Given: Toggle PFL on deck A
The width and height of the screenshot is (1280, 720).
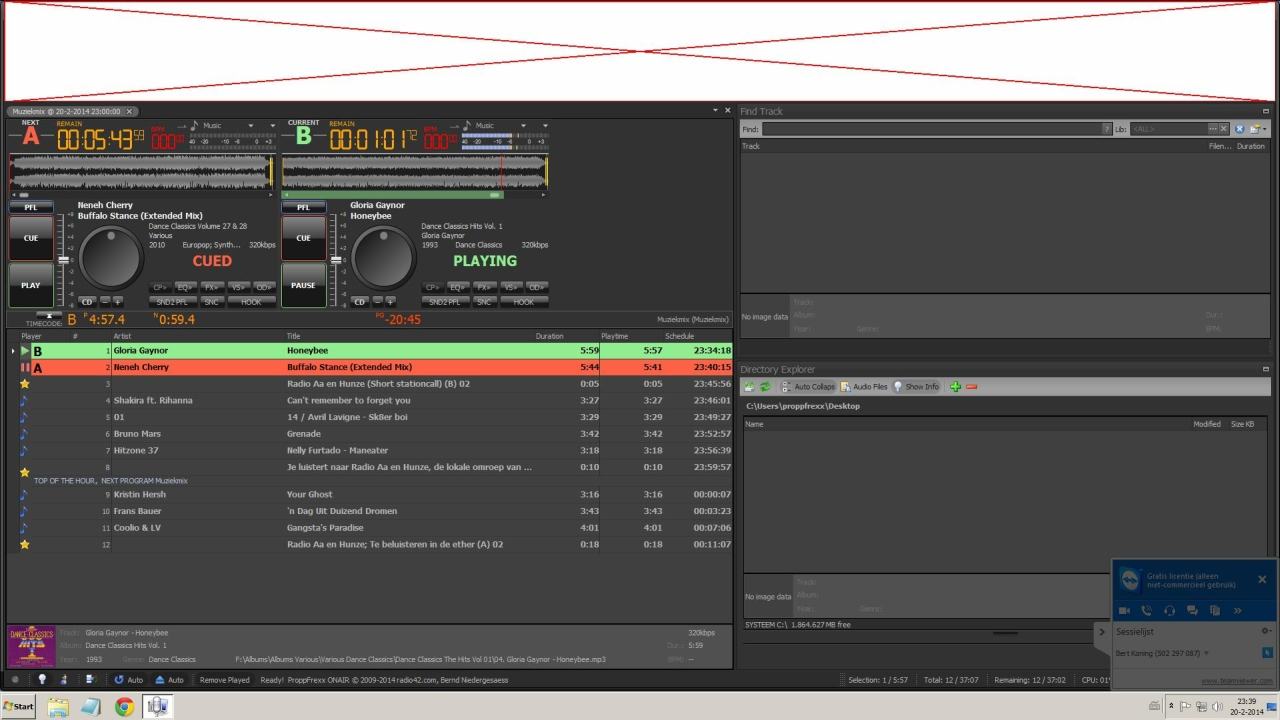Looking at the screenshot, I should click(31, 208).
